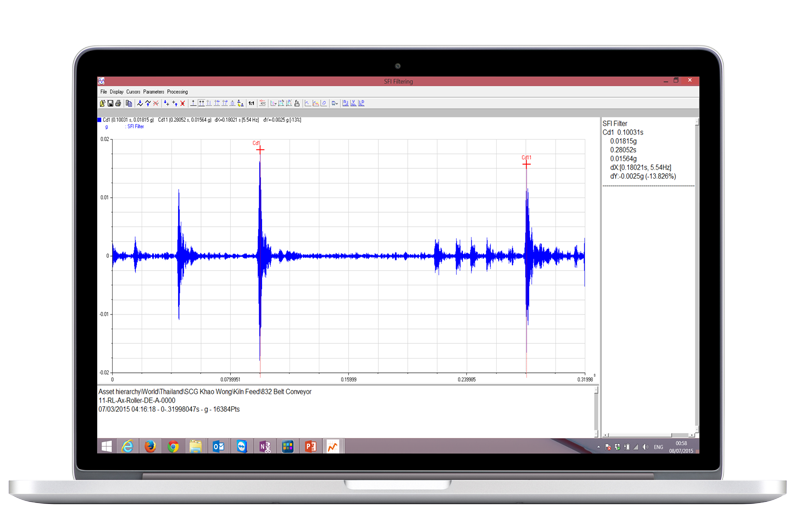
Task: Open Firefox from the taskbar
Action: point(150,447)
